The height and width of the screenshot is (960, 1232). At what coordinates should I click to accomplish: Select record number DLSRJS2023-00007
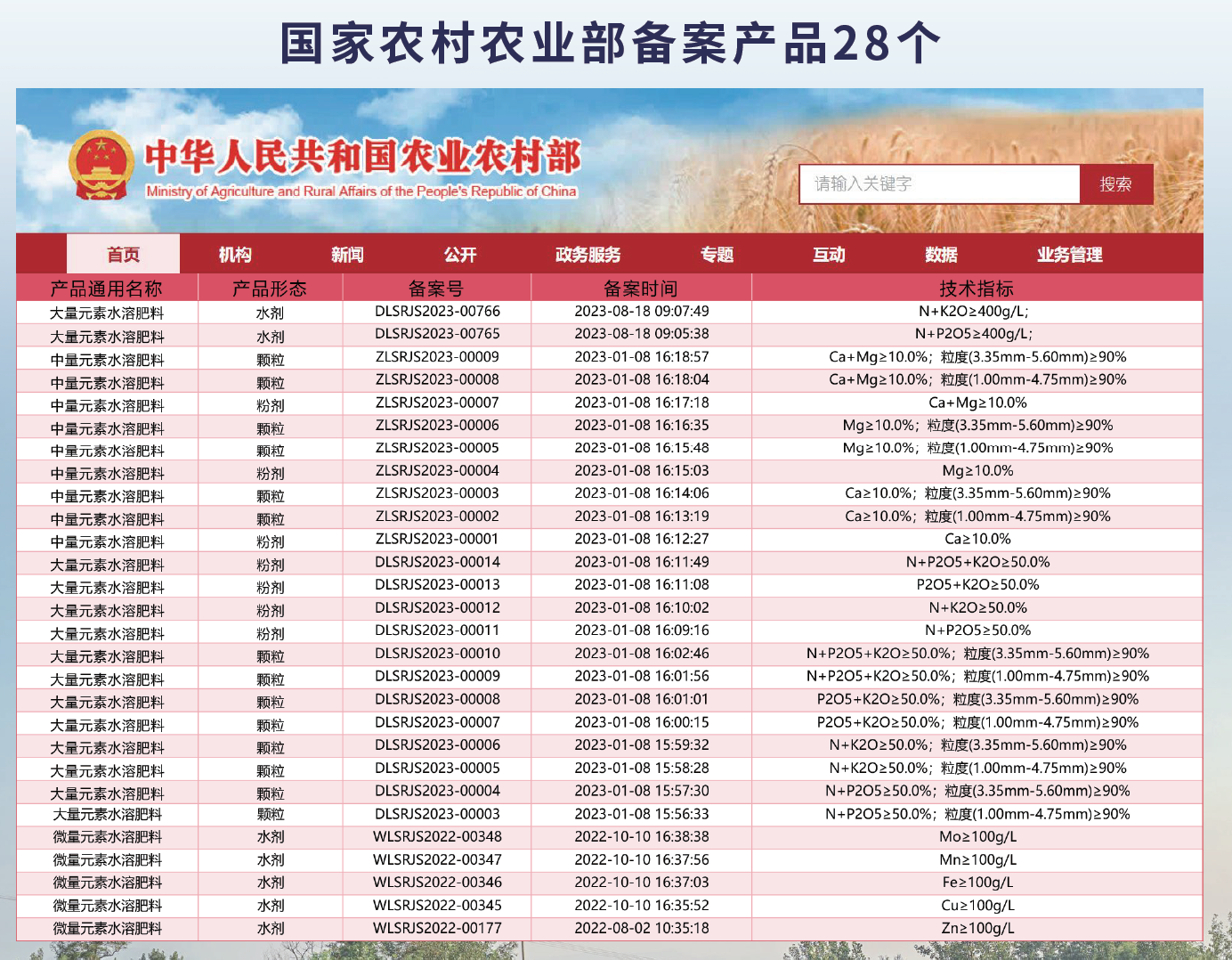[437, 721]
